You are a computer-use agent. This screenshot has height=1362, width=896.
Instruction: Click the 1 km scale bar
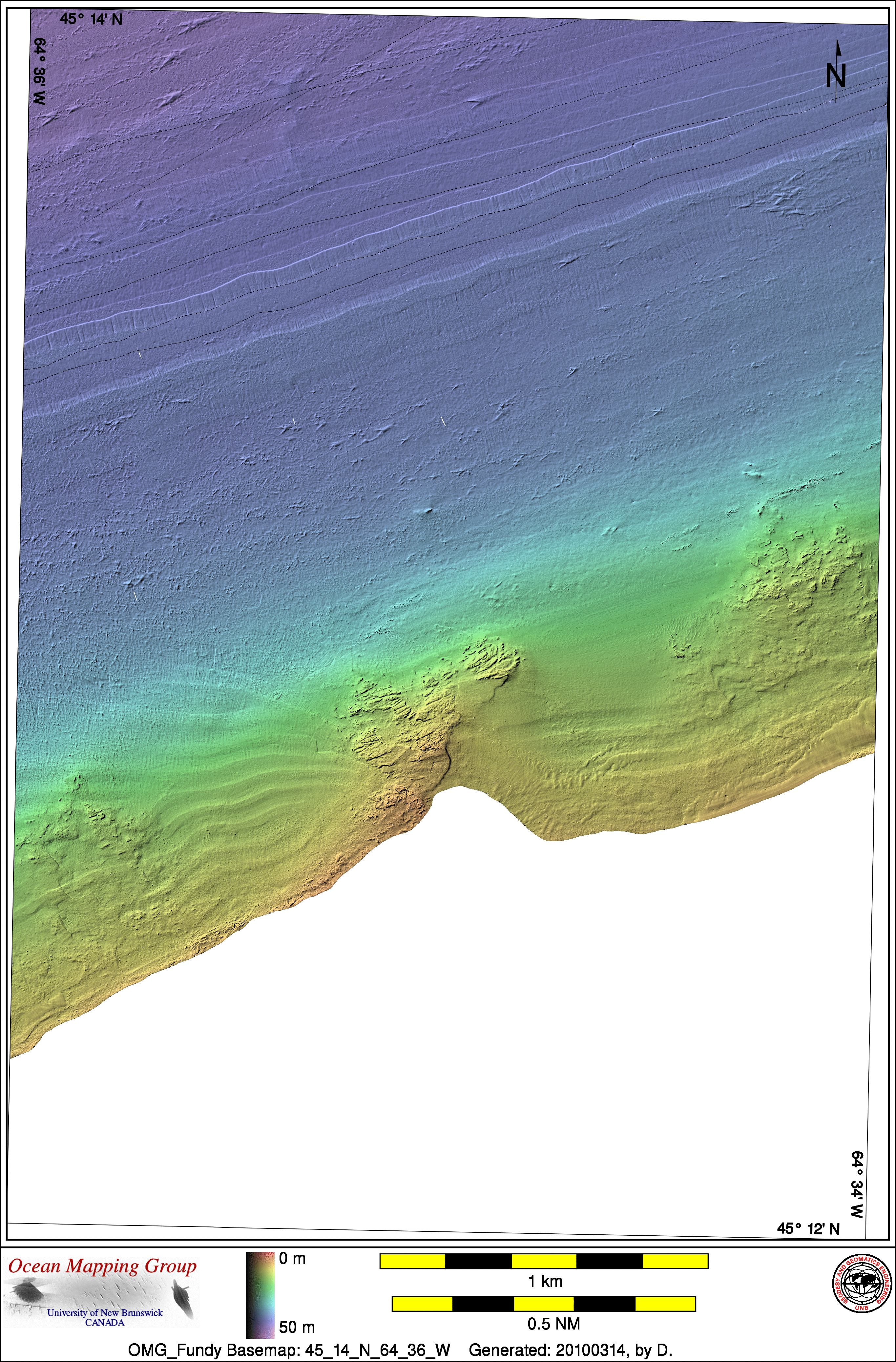tap(544, 1261)
